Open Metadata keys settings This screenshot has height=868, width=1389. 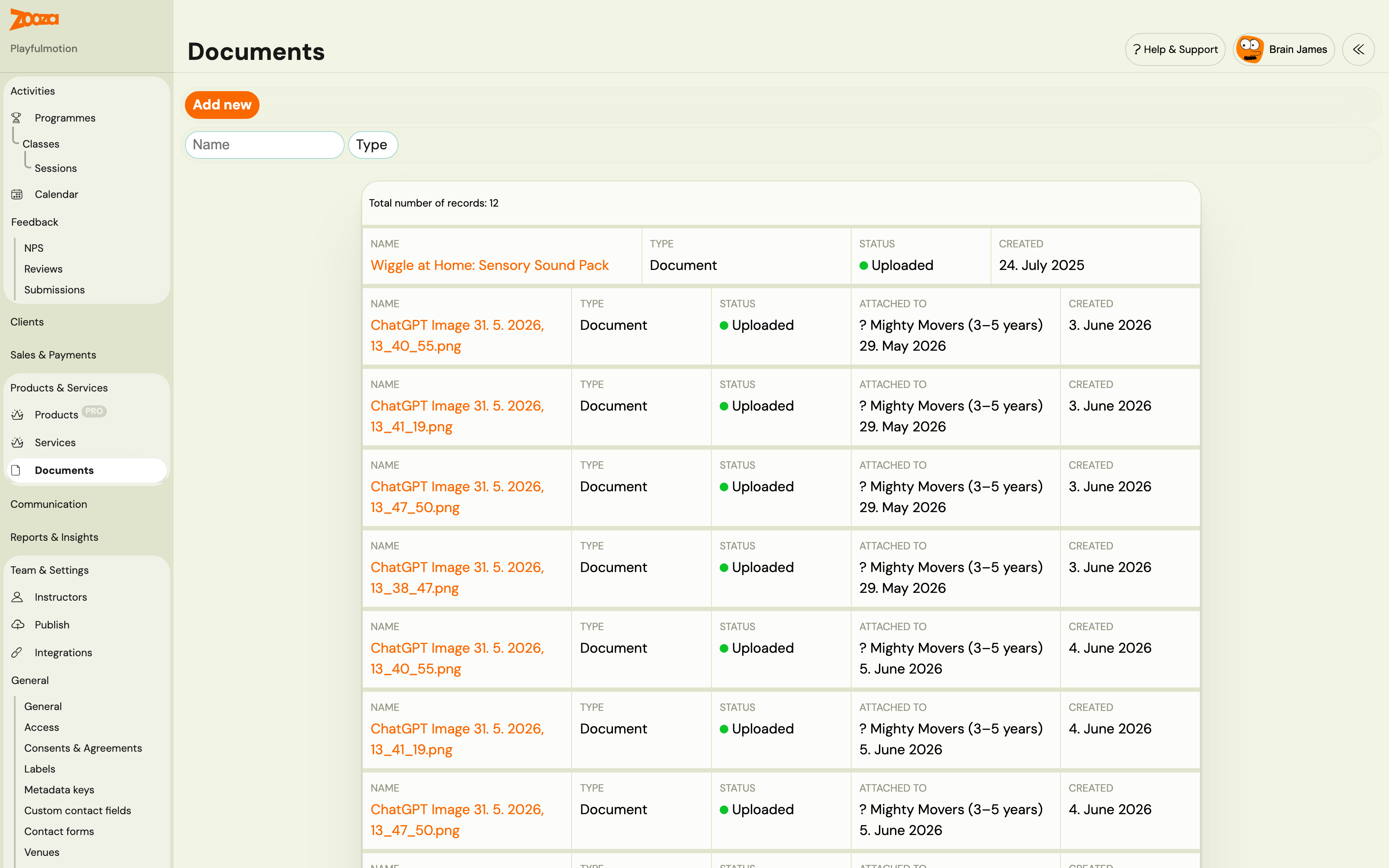[x=59, y=789]
